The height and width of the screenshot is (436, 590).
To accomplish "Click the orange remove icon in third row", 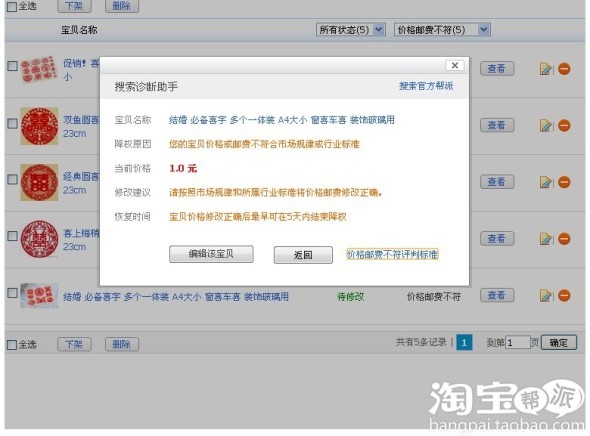I will (564, 182).
